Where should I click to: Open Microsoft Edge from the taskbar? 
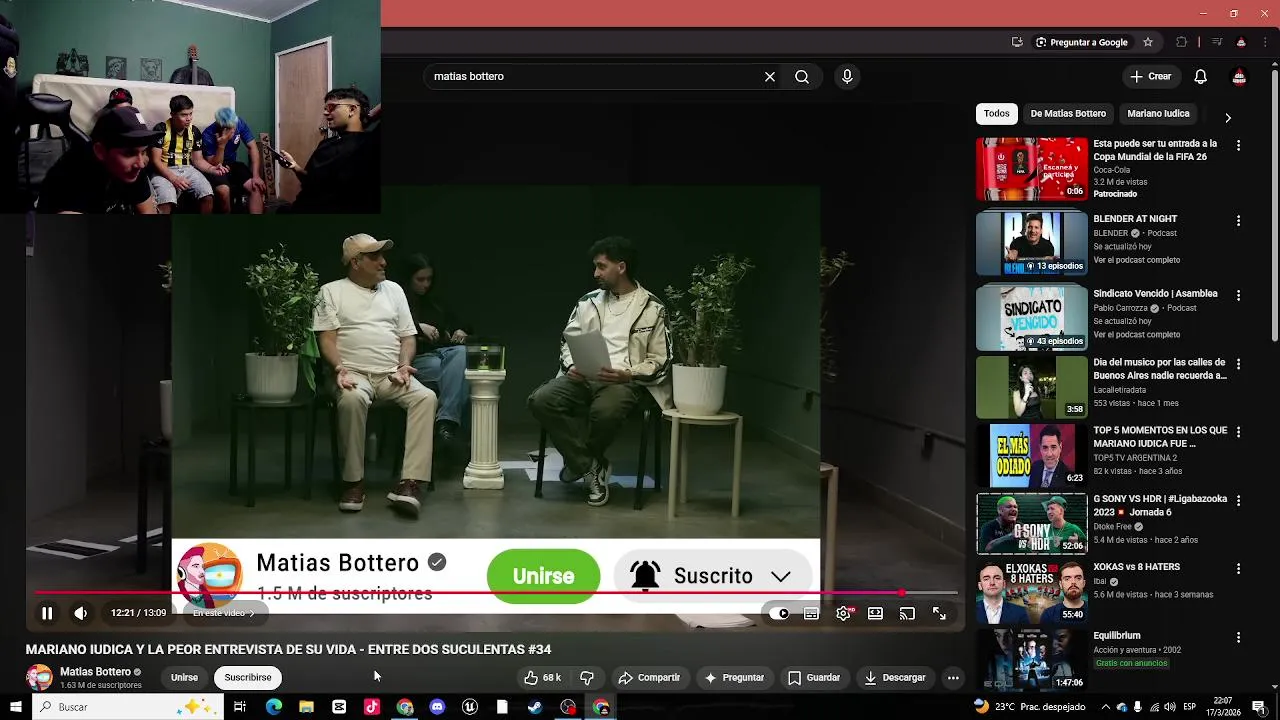tap(273, 707)
